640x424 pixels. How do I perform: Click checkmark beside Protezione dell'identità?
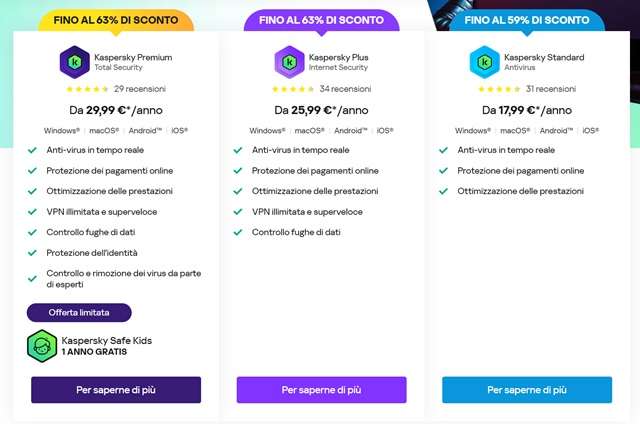[x=33, y=253]
